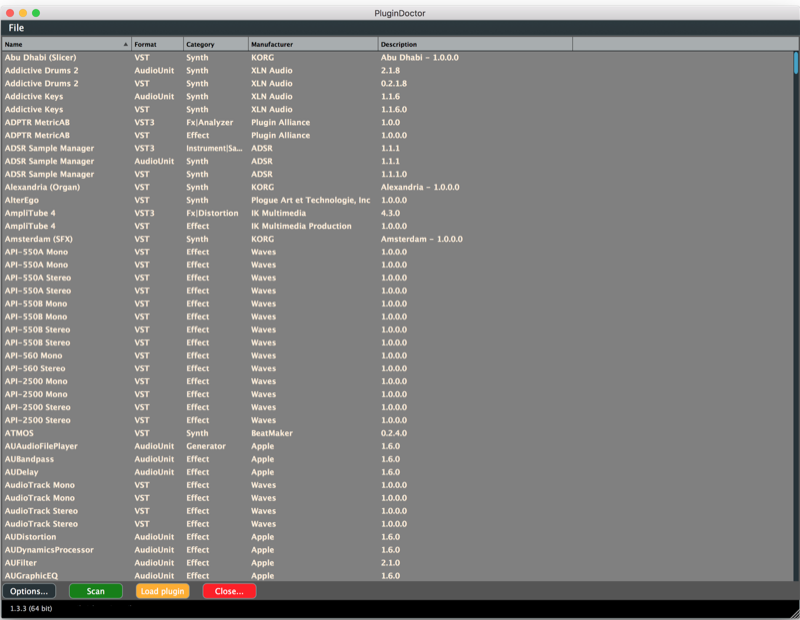Click 1.6.0 version in the AUDistortion row
The image size is (800, 620).
point(390,537)
